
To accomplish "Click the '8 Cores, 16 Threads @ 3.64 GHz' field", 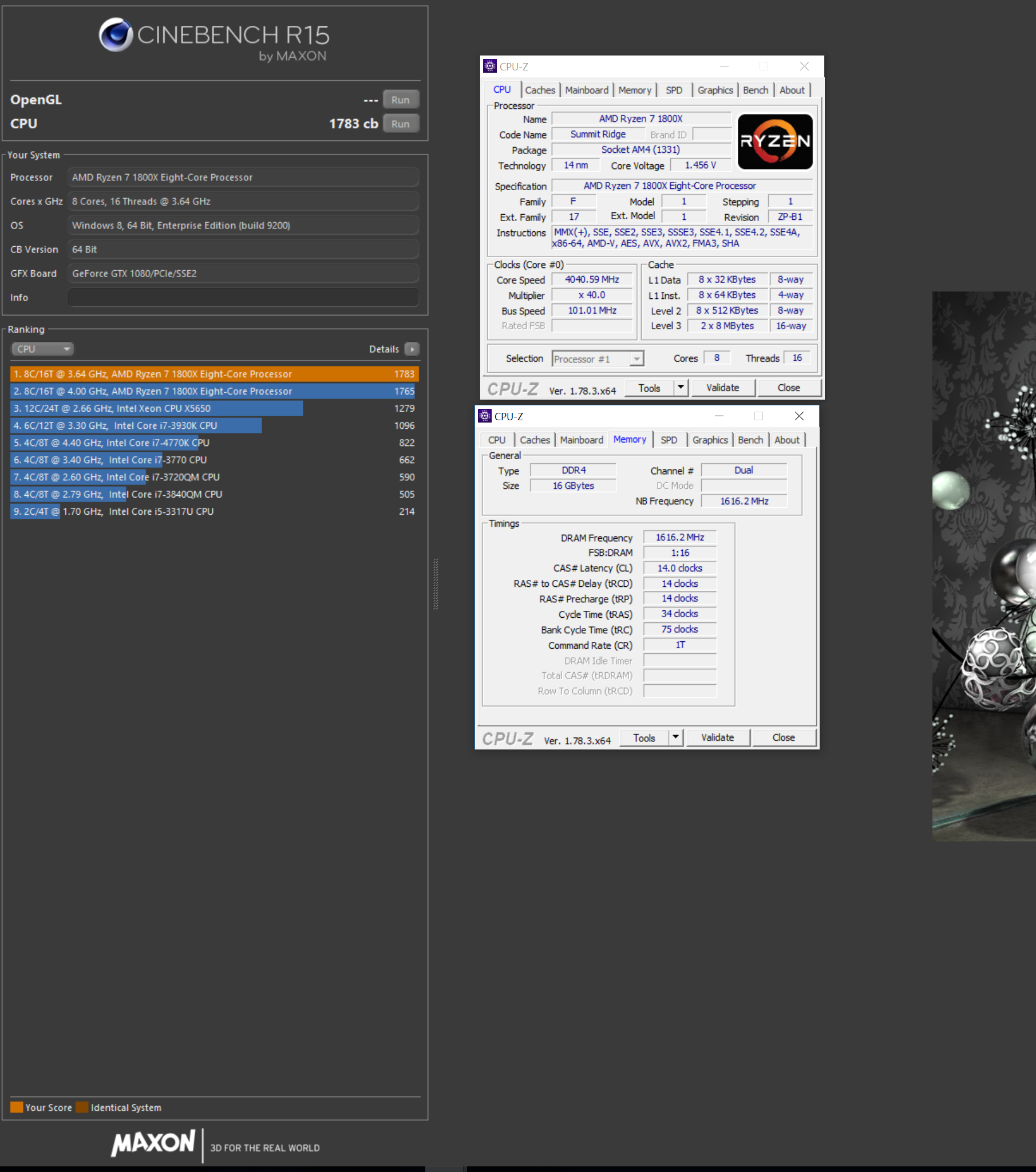I will coord(243,202).
